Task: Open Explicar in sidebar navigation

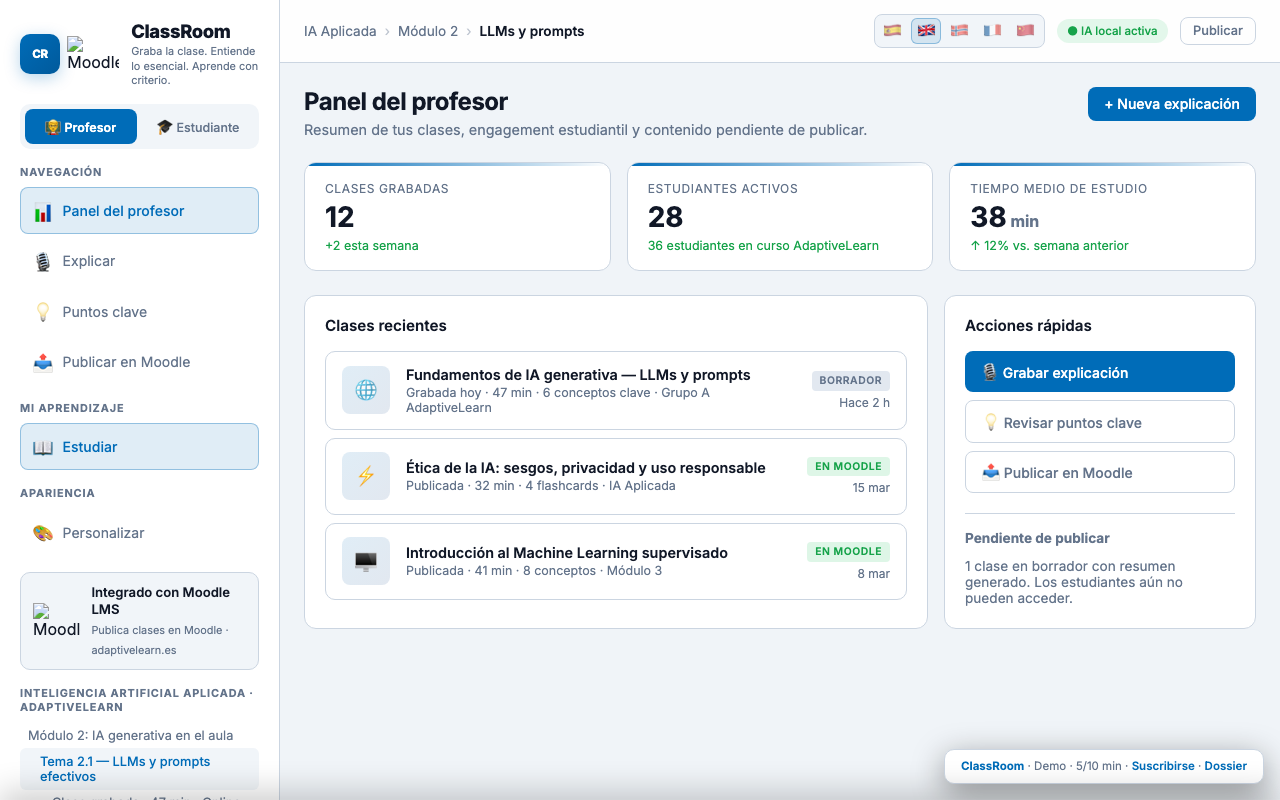Action: click(x=139, y=261)
